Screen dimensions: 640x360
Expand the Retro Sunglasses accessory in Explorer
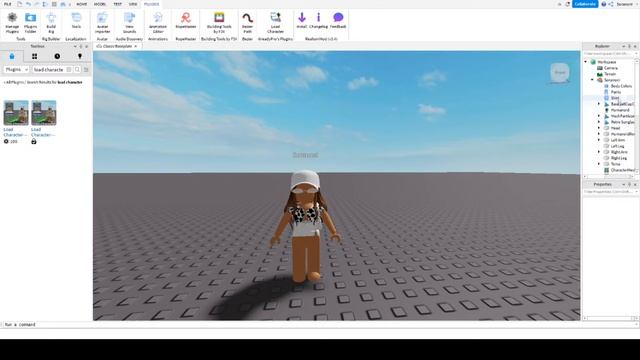[x=599, y=122]
